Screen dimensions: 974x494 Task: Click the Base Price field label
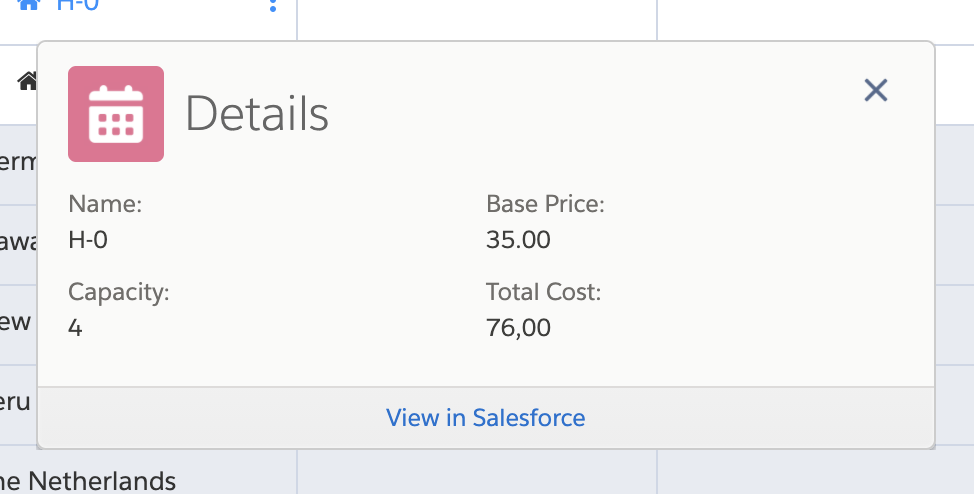[x=545, y=205]
